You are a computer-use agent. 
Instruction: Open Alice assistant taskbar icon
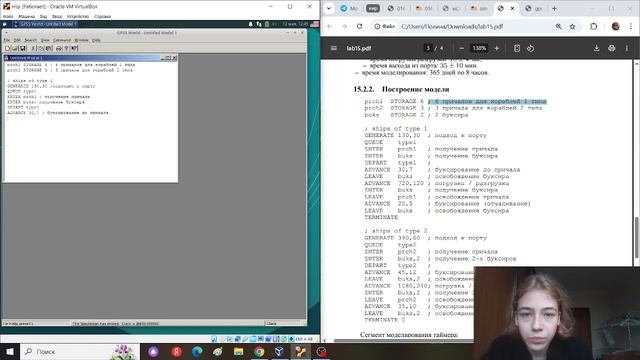153,351
